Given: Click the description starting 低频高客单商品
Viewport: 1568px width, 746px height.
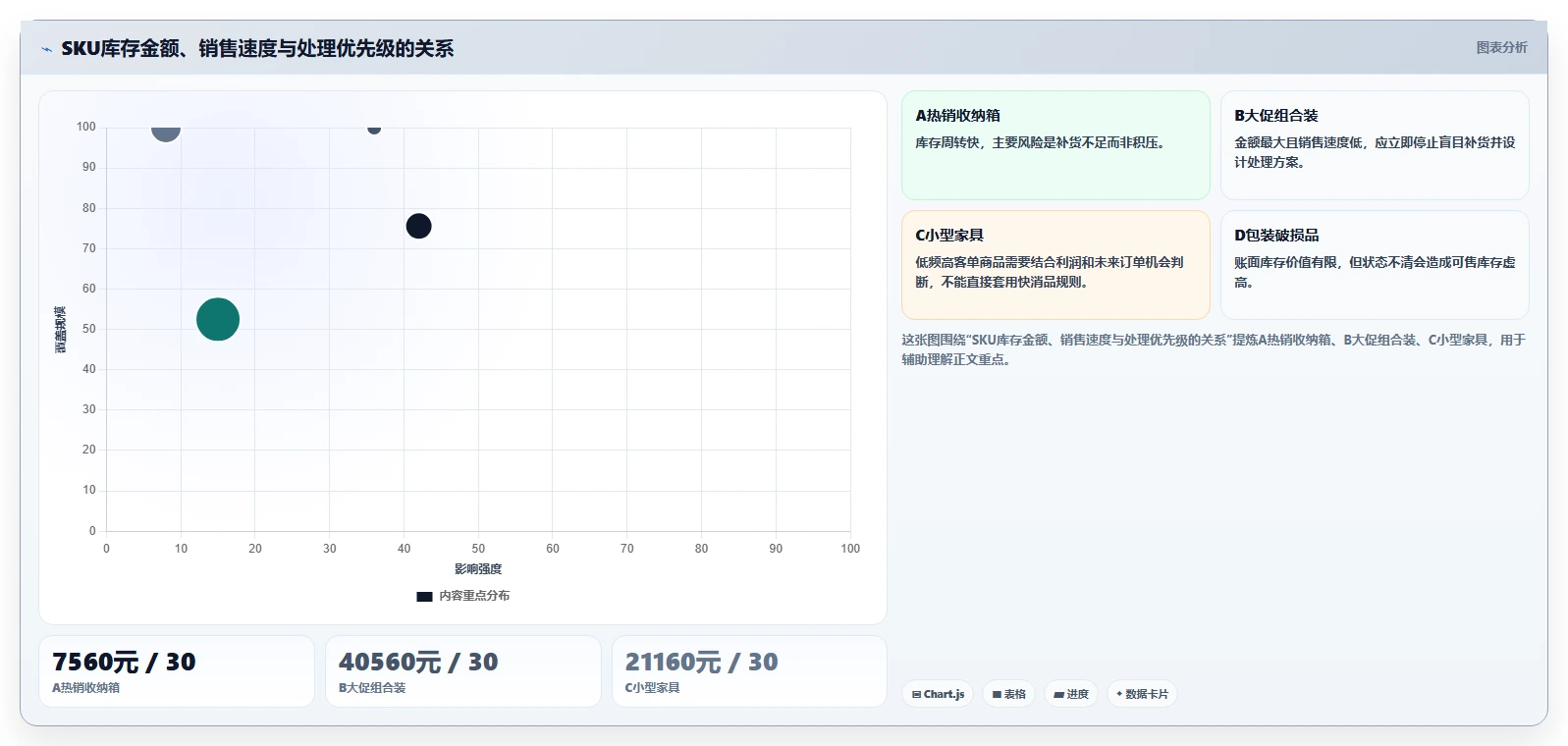Looking at the screenshot, I should point(1050,272).
